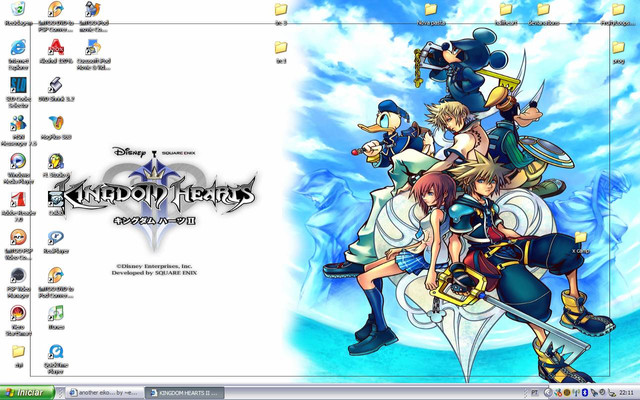Open the SLD Codec Selector shortcut

tap(18, 87)
